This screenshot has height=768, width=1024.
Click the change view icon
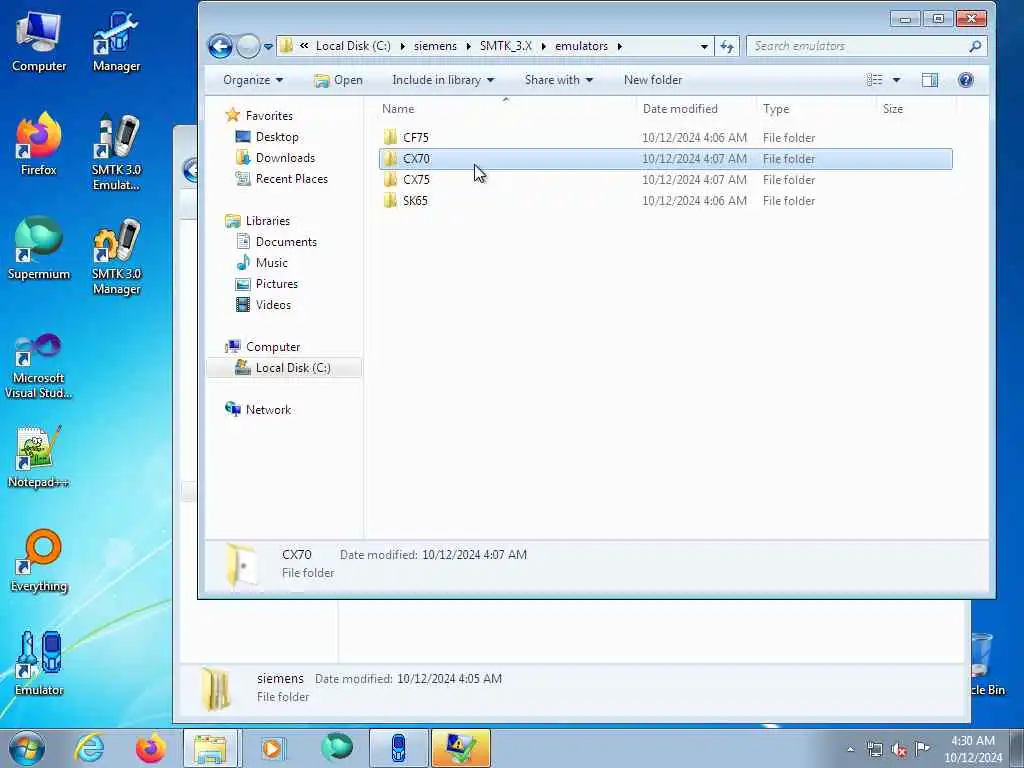click(874, 80)
